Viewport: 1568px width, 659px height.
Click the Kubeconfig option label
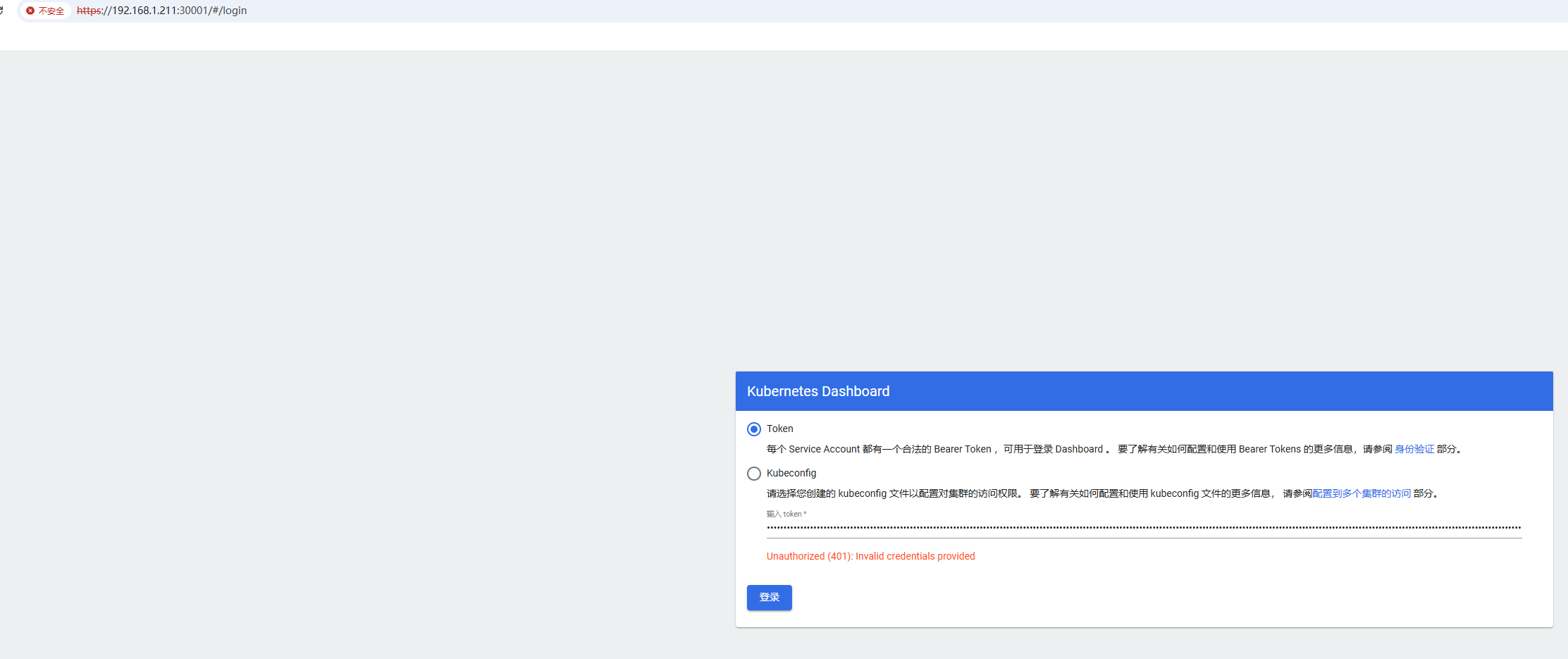791,473
